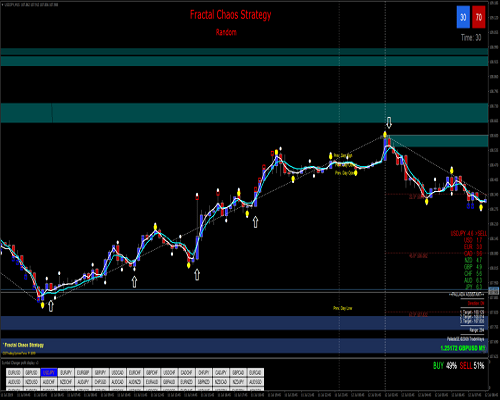
Task: Pick the AUDJPY symbol button
Action: coord(83,382)
